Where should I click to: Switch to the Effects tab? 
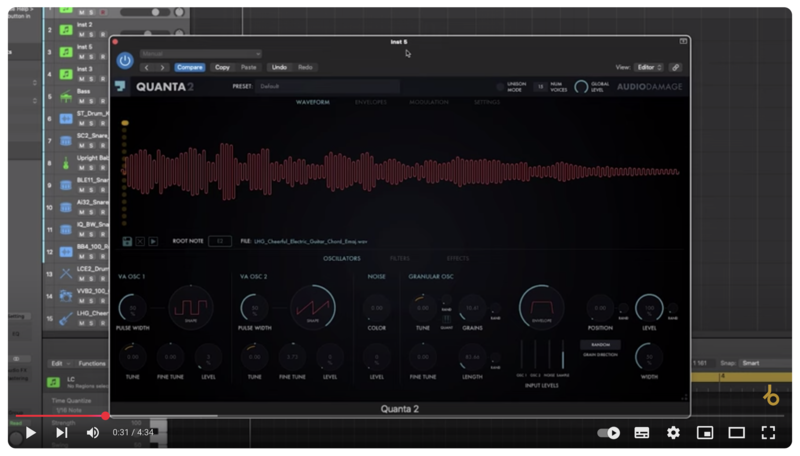[458, 259]
